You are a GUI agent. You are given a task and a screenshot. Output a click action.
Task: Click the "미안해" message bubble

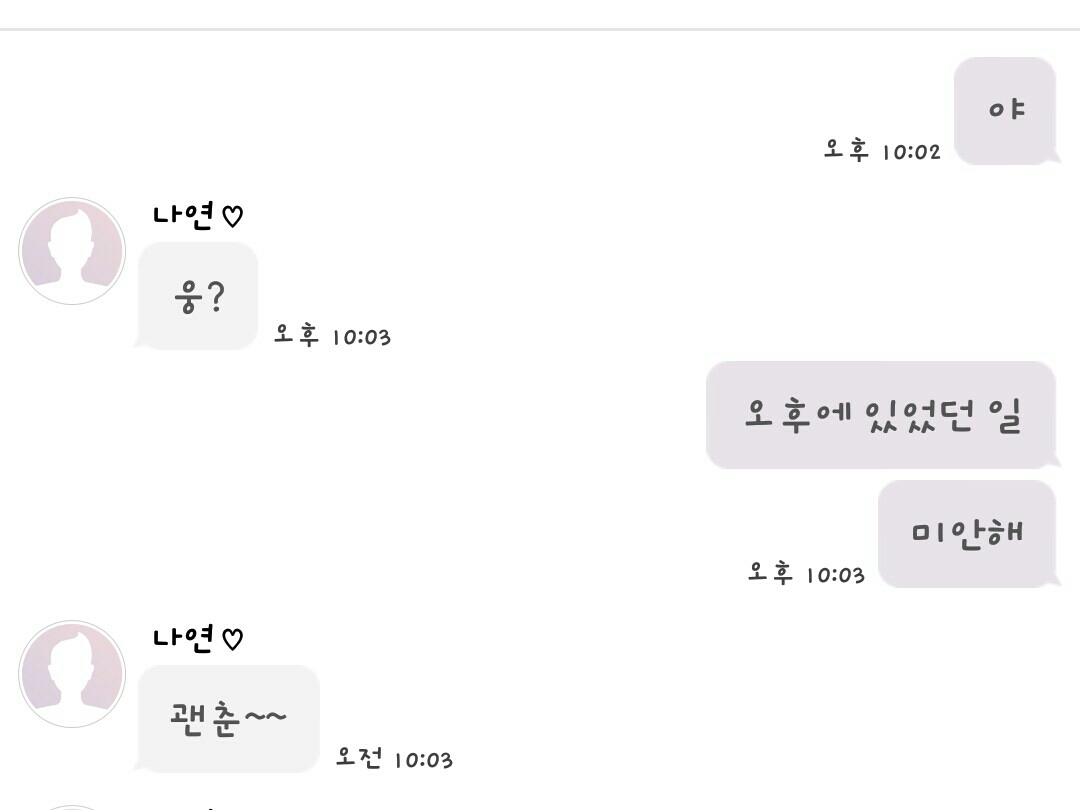[967, 533]
